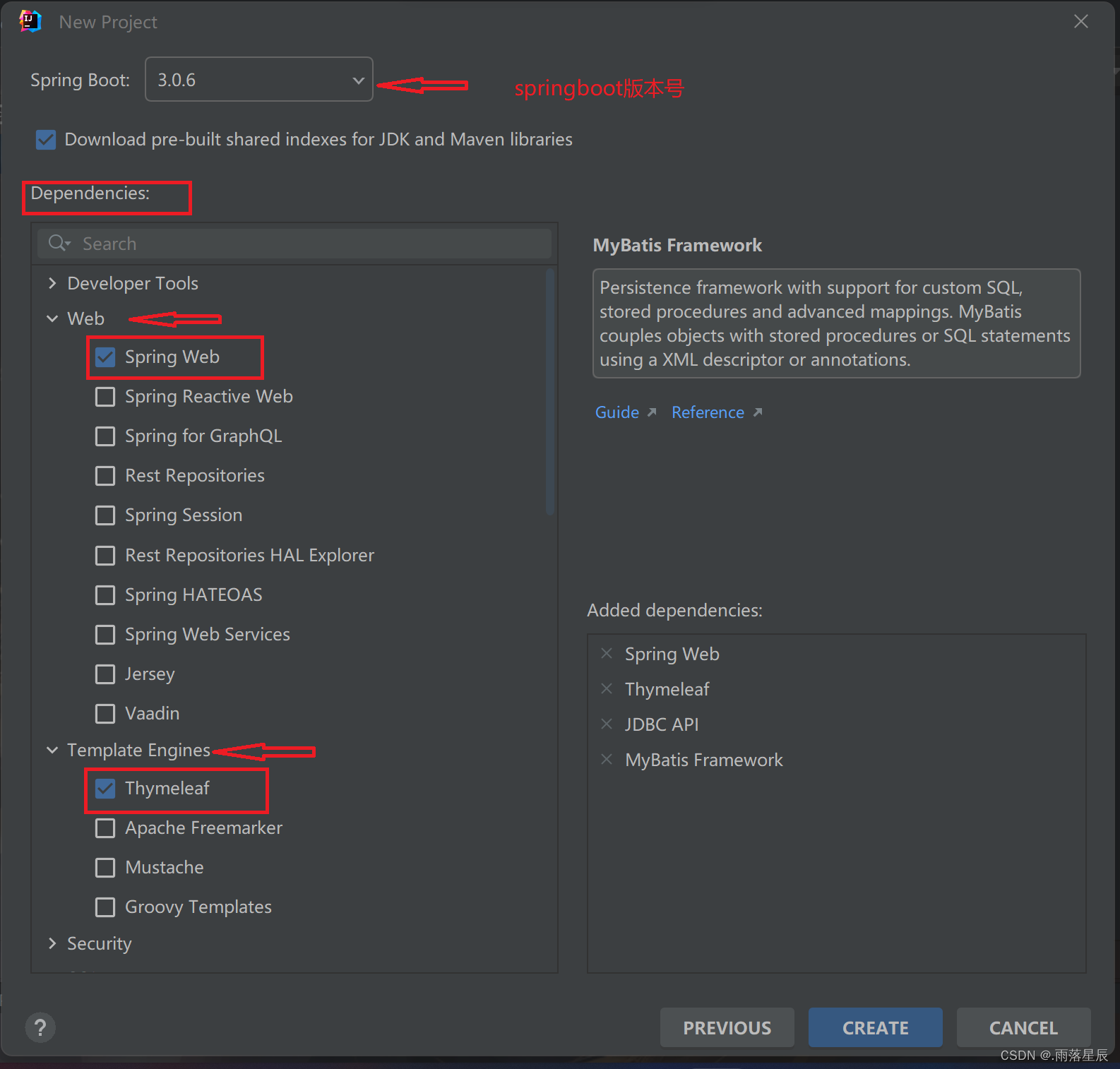Expand the Developer Tools category
Screen dimensions: 1120x1069
tap(52, 283)
